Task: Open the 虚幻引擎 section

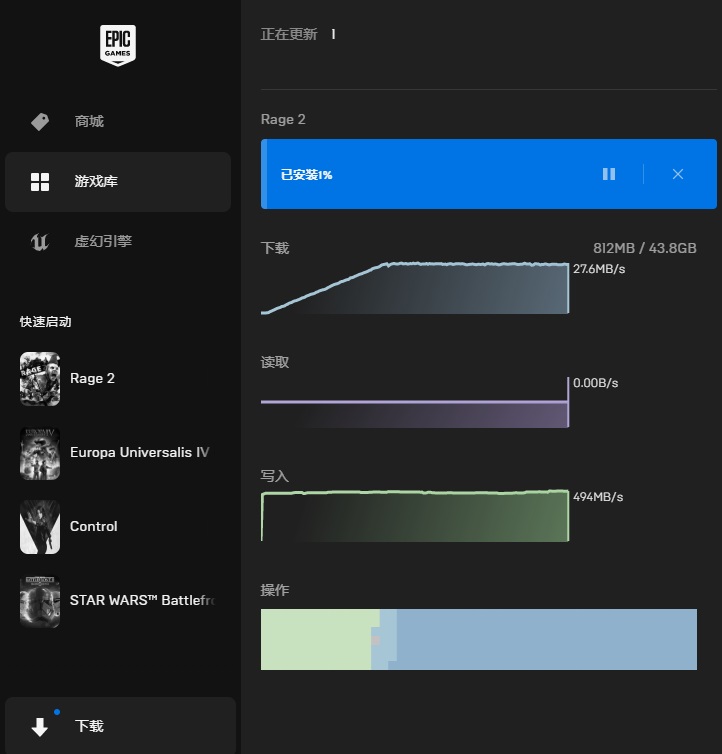Action: [103, 242]
